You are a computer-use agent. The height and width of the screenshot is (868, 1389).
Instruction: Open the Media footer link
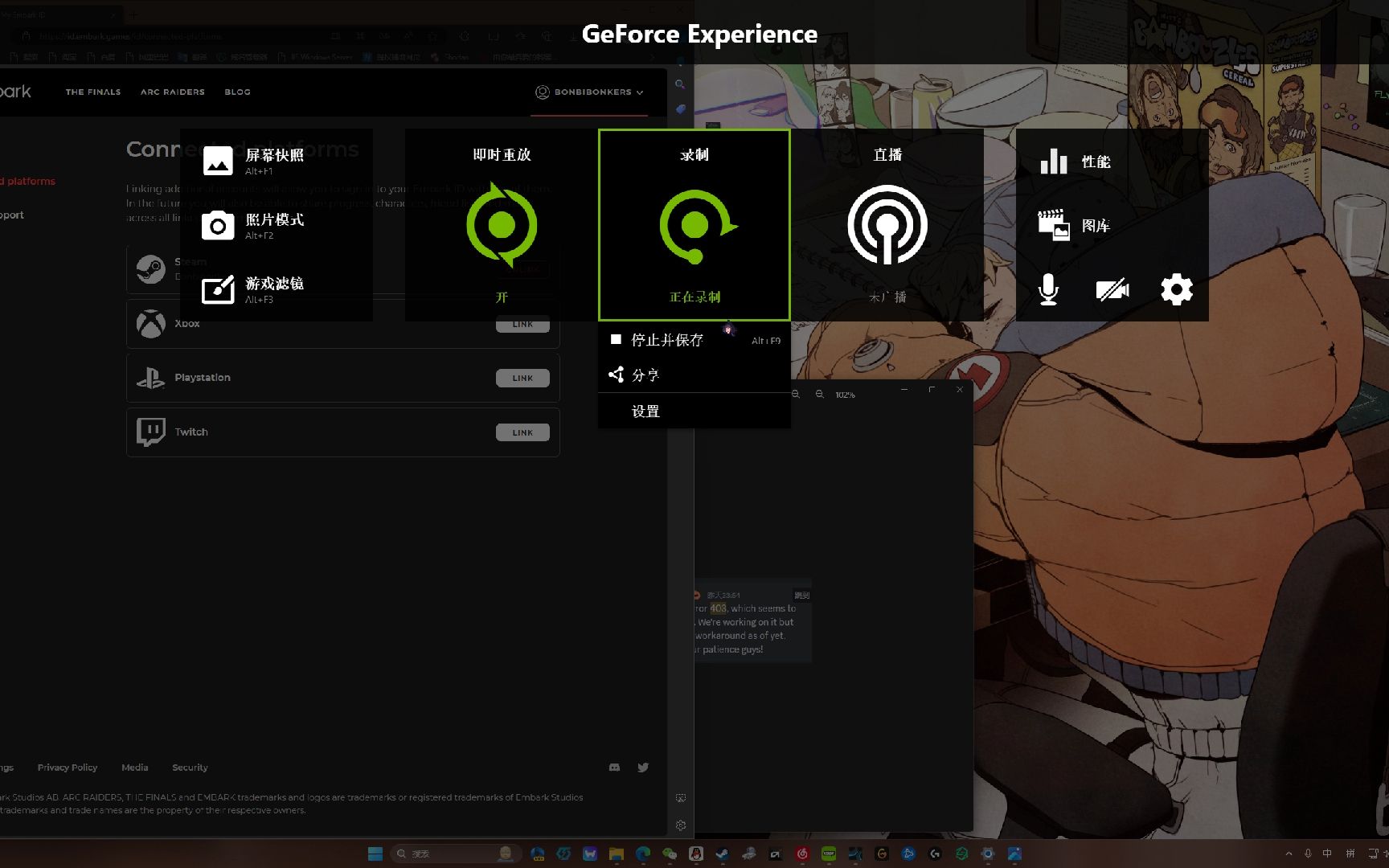tap(135, 768)
